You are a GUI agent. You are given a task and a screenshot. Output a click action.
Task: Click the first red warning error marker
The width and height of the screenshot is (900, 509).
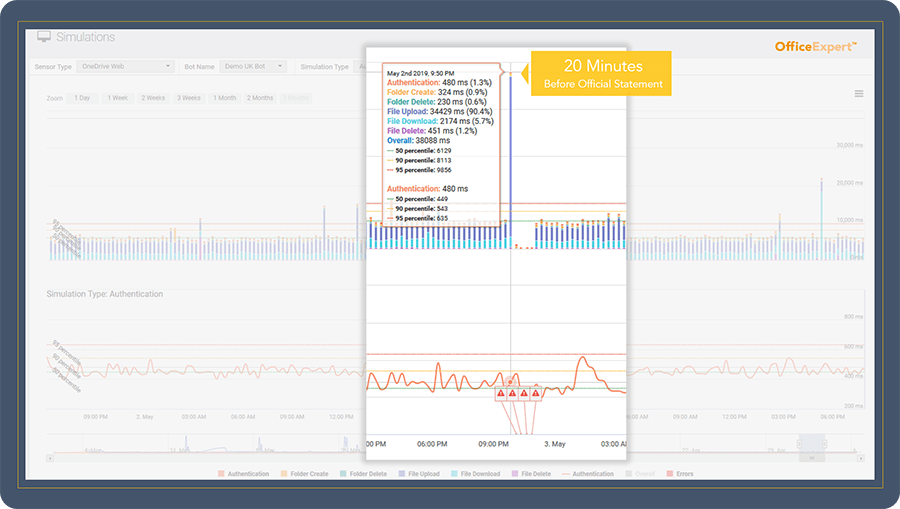[500, 394]
